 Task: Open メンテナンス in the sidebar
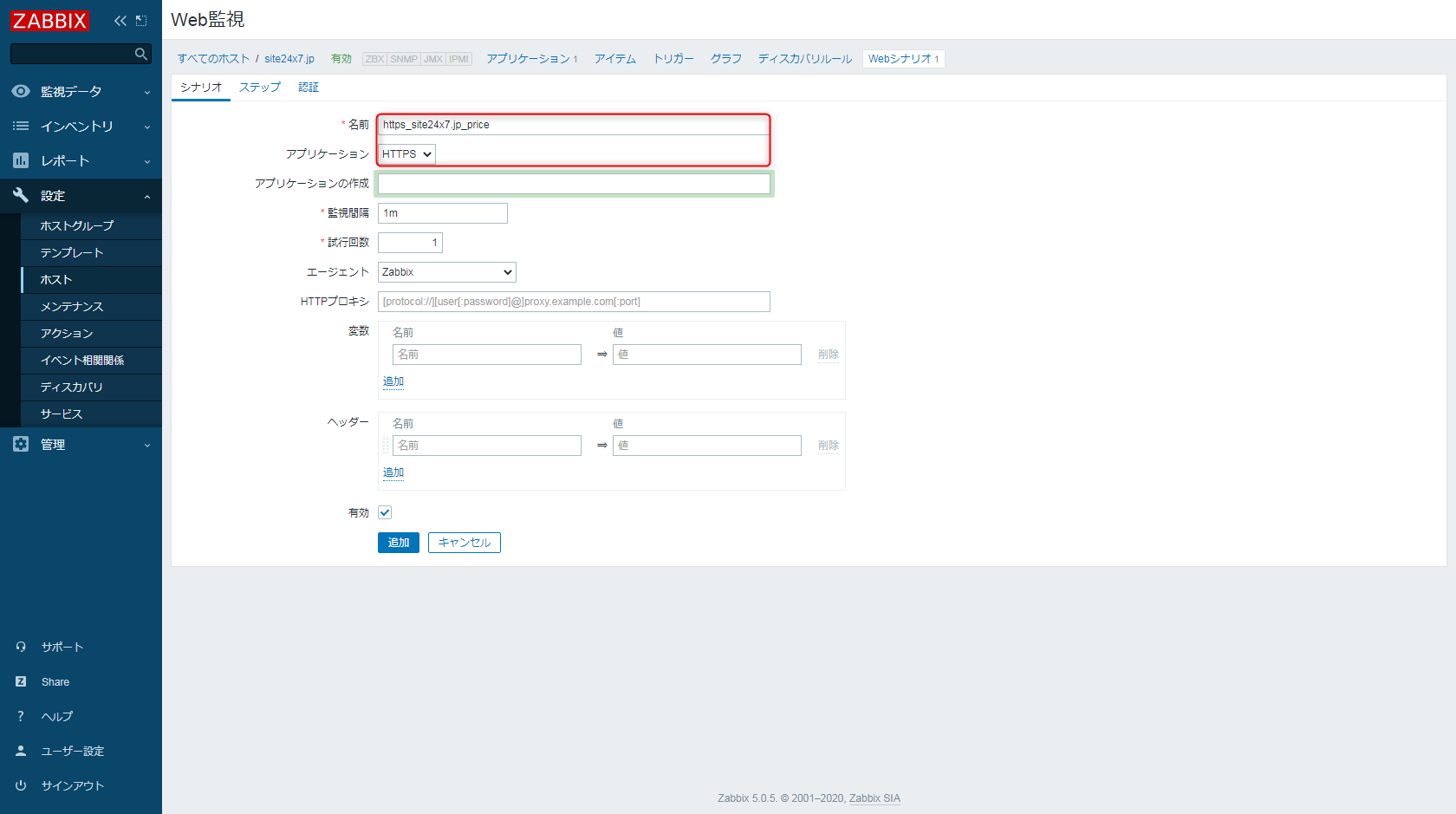(x=91, y=306)
